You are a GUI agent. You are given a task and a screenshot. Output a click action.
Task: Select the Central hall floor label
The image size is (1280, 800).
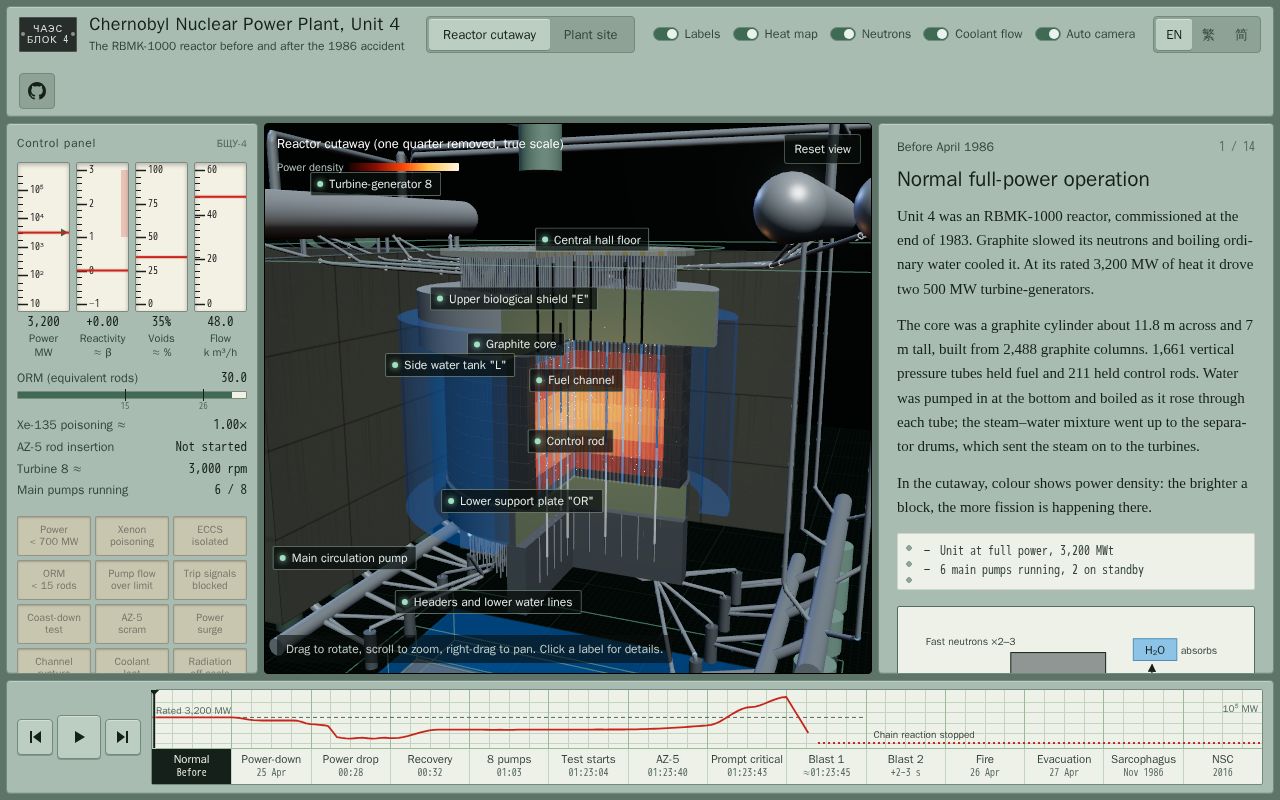[592, 240]
